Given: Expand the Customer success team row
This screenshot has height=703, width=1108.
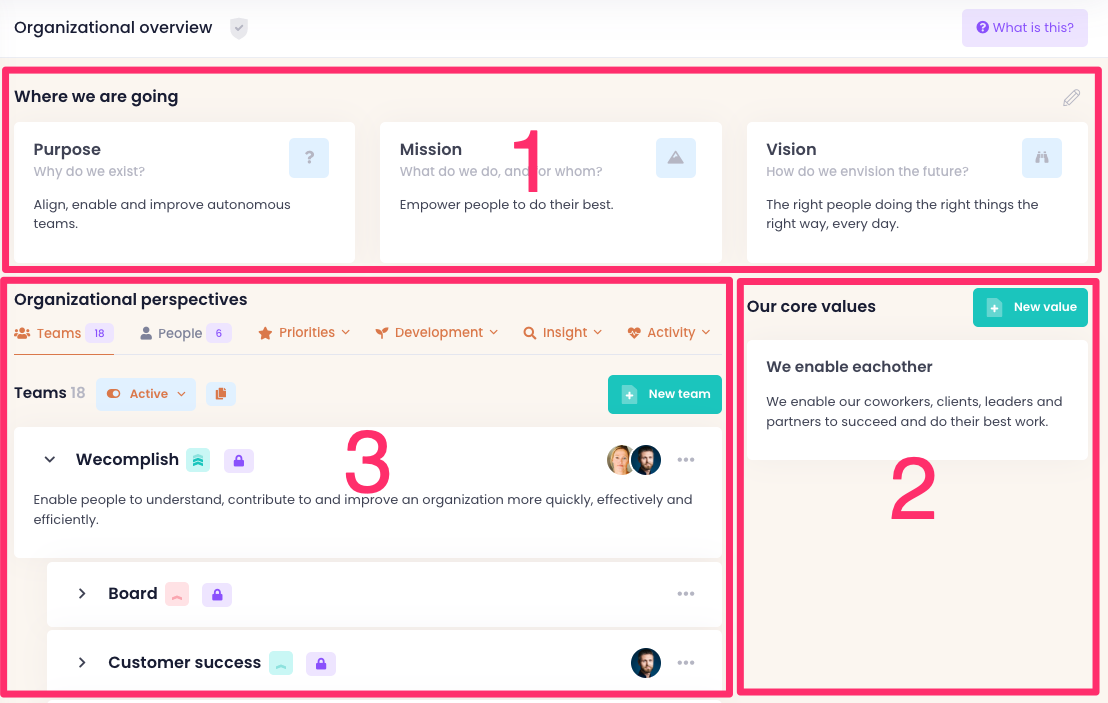Looking at the screenshot, I should pos(82,663).
